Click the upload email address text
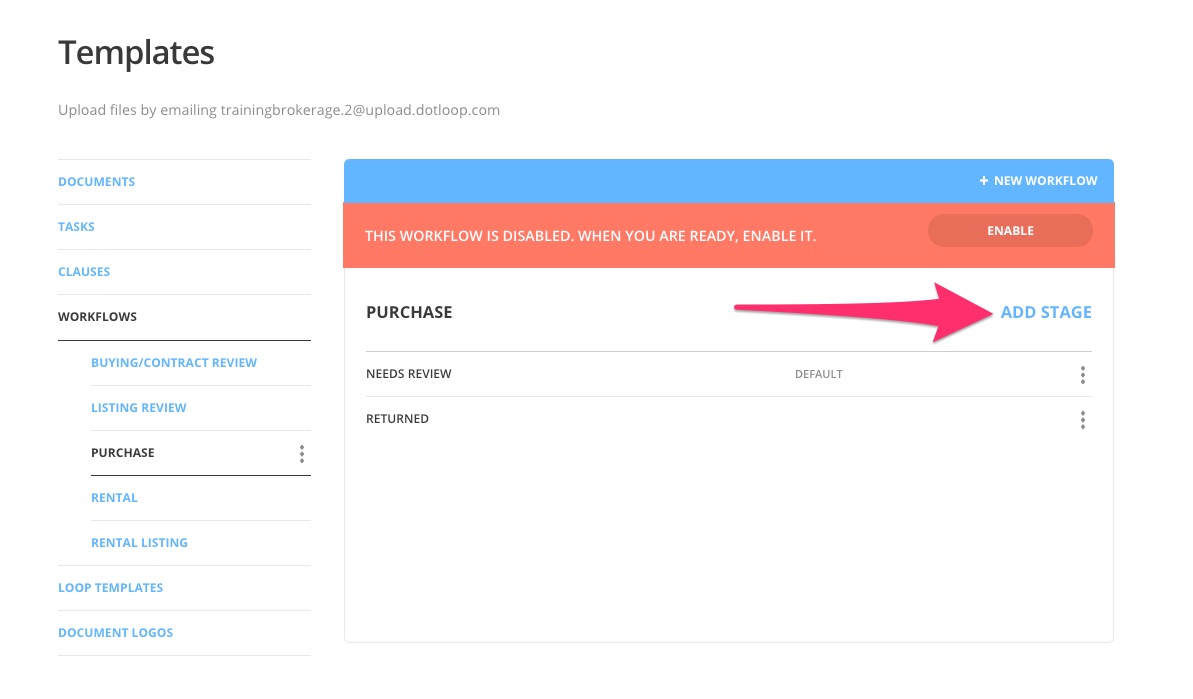Image resolution: width=1193 pixels, height=699 pixels. pos(359,110)
